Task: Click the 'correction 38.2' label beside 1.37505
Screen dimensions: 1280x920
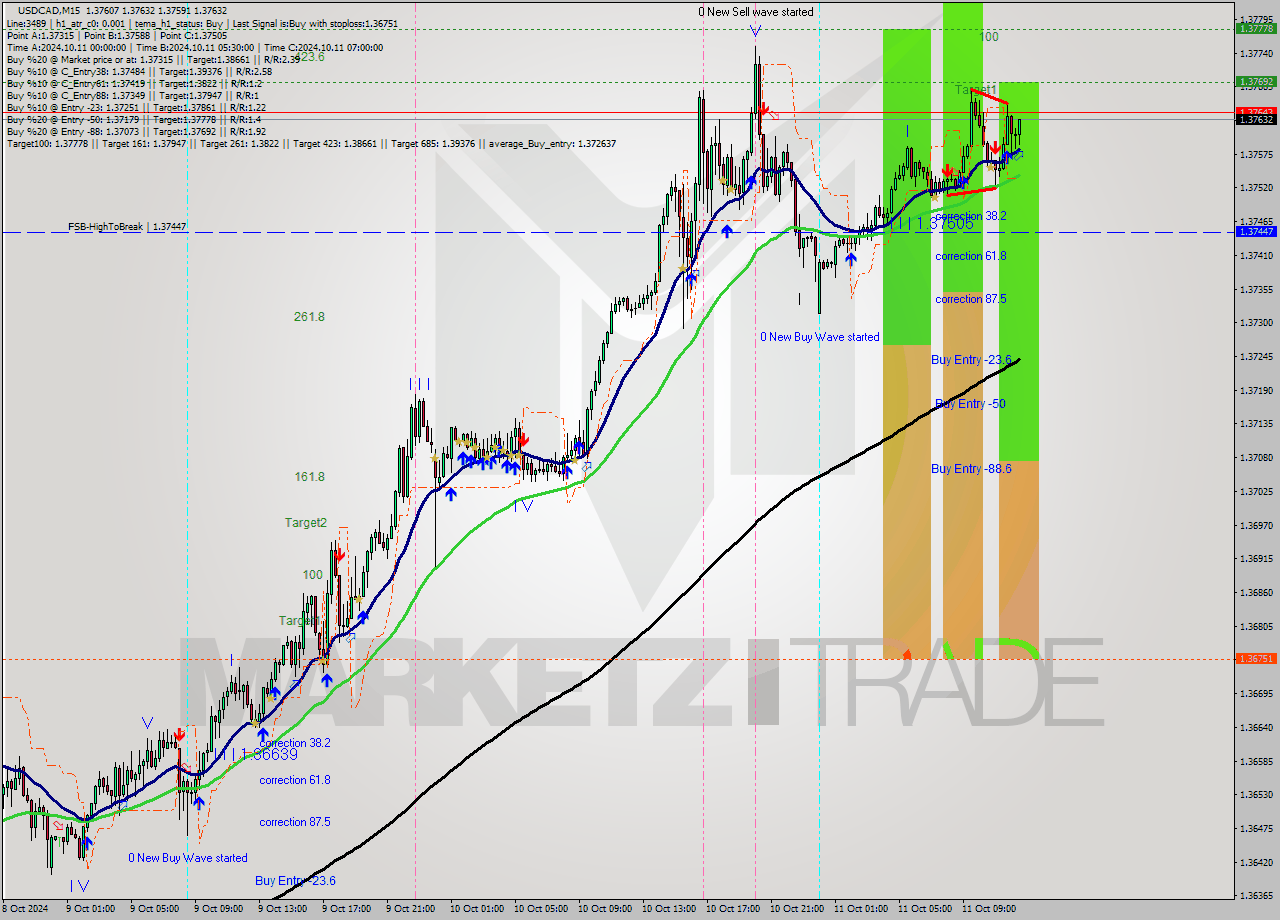Action: [x=971, y=216]
